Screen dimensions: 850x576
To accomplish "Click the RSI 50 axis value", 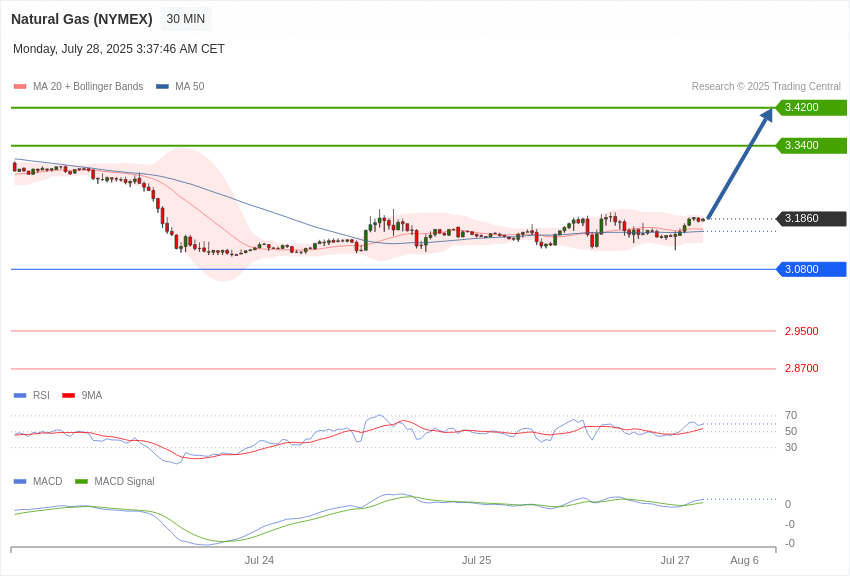I will [x=791, y=431].
